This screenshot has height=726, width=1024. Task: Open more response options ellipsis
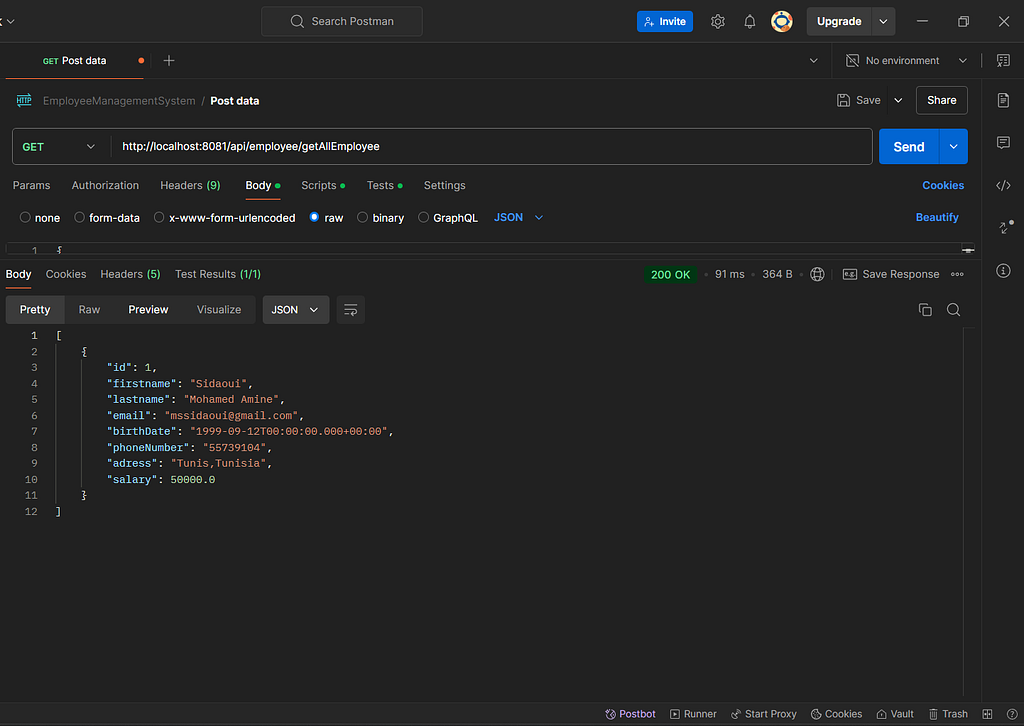point(957,274)
